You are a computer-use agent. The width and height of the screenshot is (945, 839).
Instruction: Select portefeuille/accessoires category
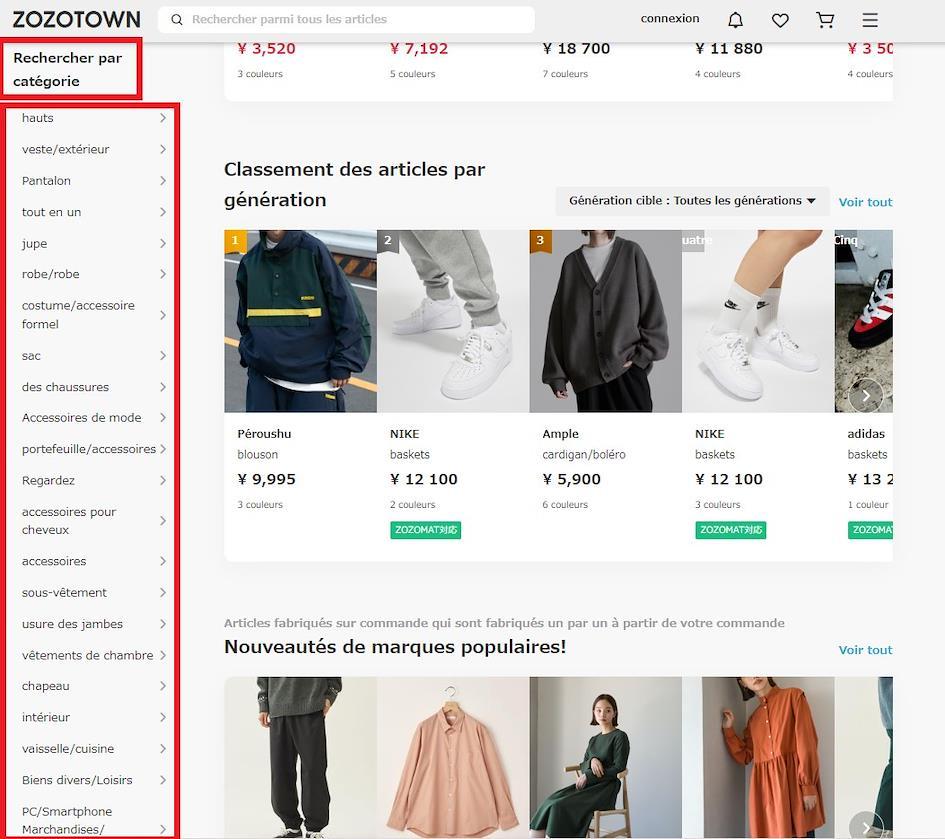(x=92, y=449)
